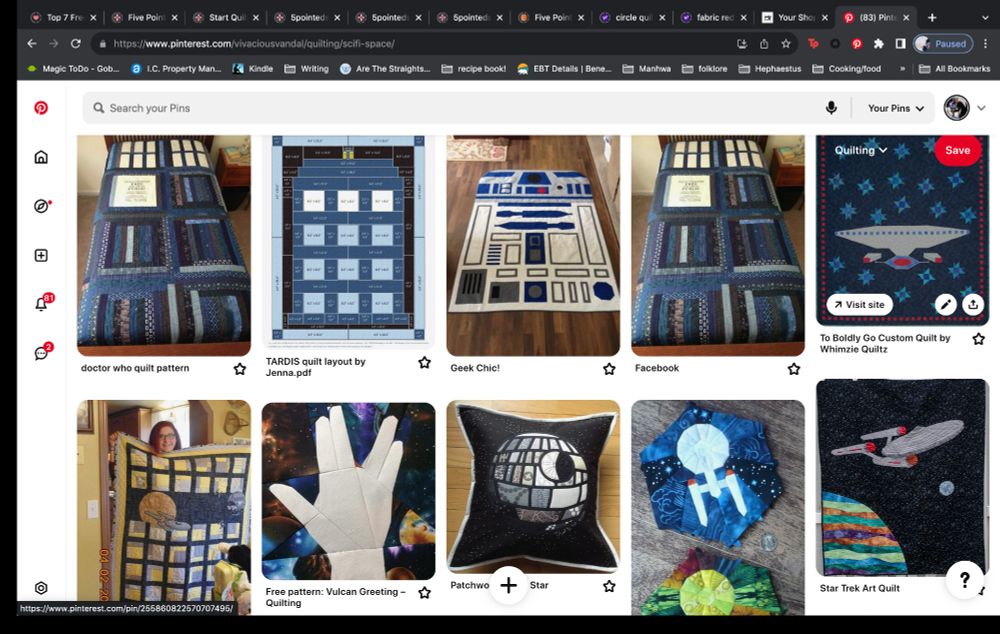1000x634 pixels.
Task: Open notifications bell with 81 badge
Action: pos(42,303)
